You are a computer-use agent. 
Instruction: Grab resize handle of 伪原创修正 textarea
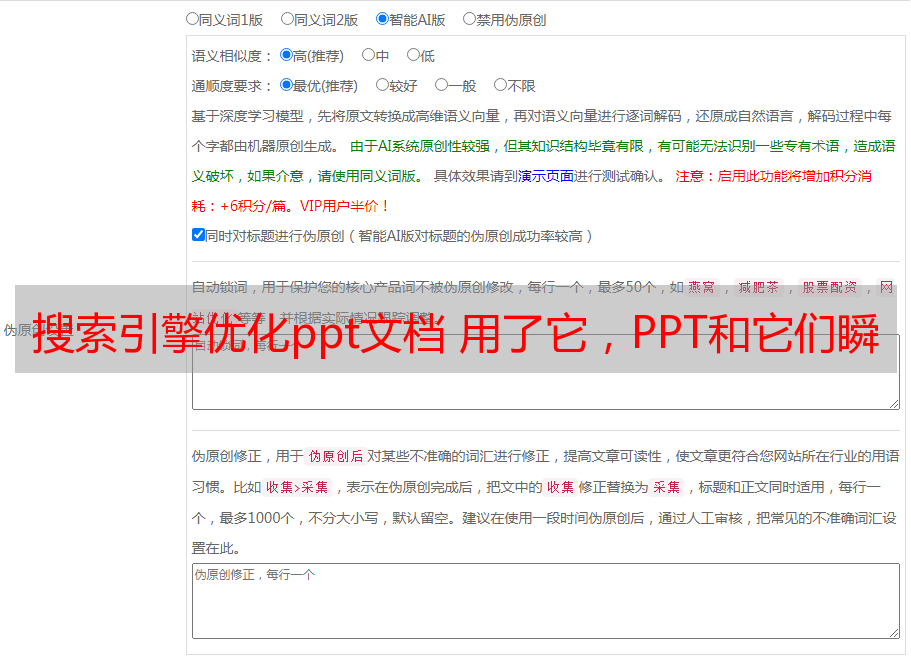pos(894,633)
